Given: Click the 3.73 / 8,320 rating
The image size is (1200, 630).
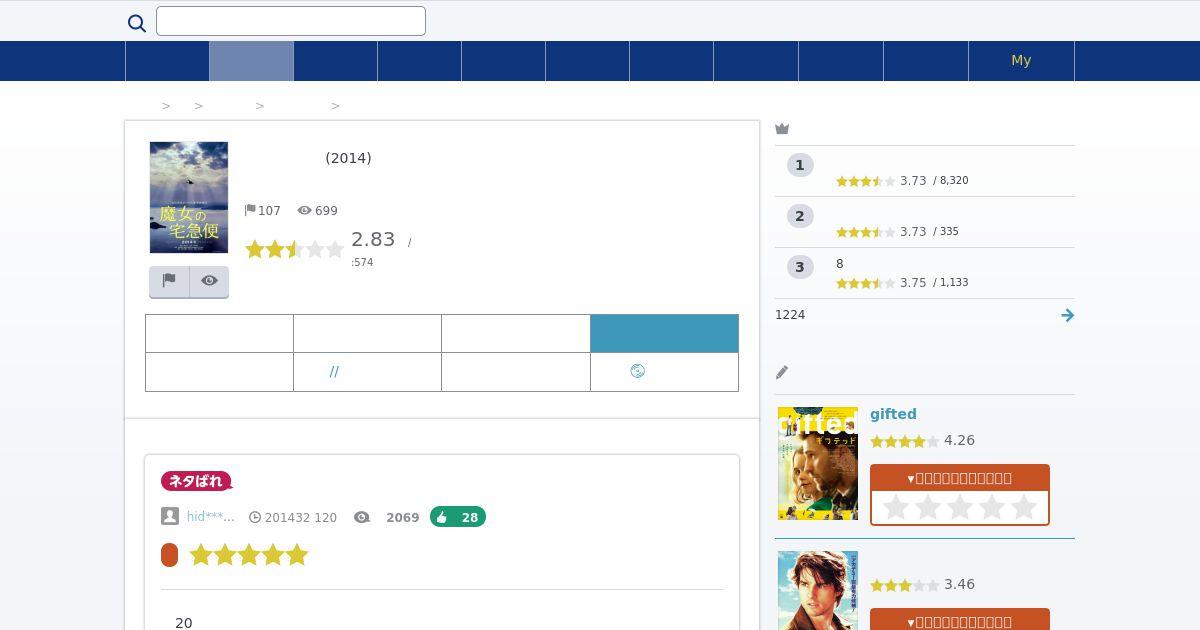Looking at the screenshot, I should [x=902, y=181].
